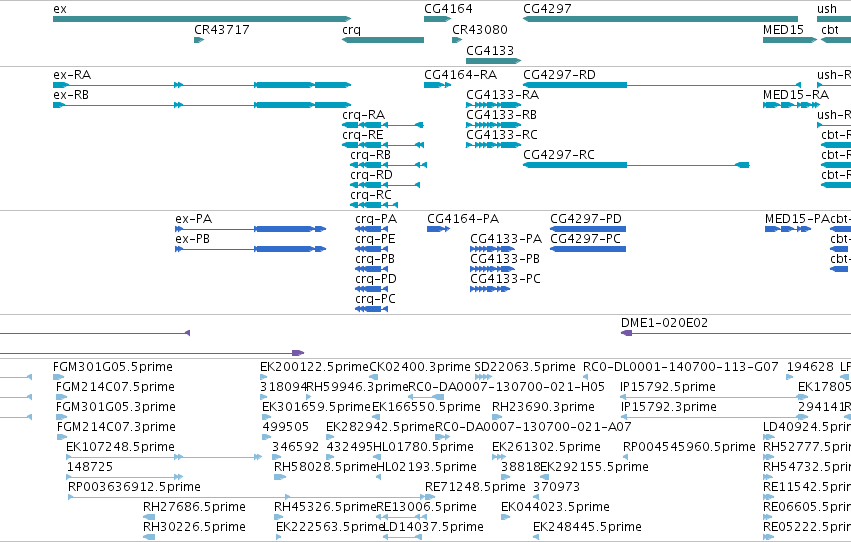Click the crq-PD protein label
This screenshot has height=542, width=851.
tap(376, 279)
